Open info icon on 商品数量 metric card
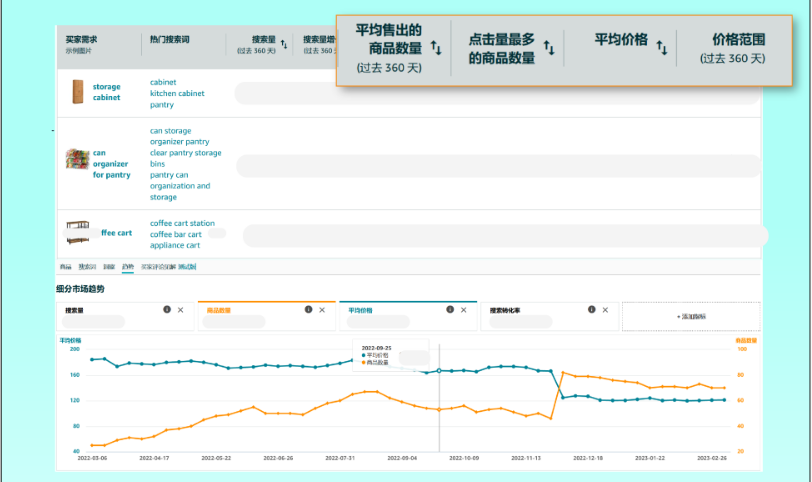 tap(308, 310)
